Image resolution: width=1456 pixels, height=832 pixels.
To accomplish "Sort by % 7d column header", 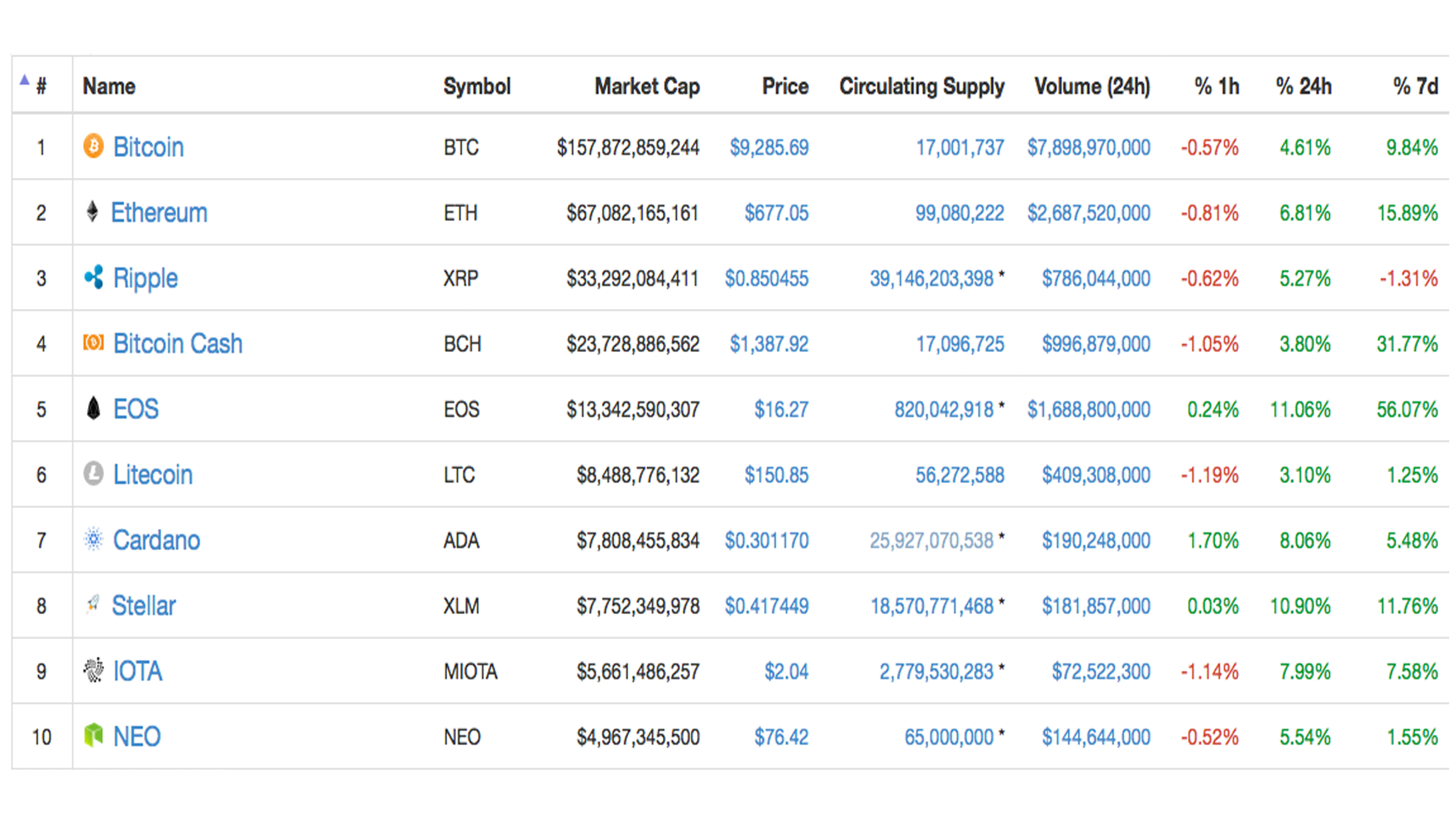I will pyautogui.click(x=1416, y=86).
